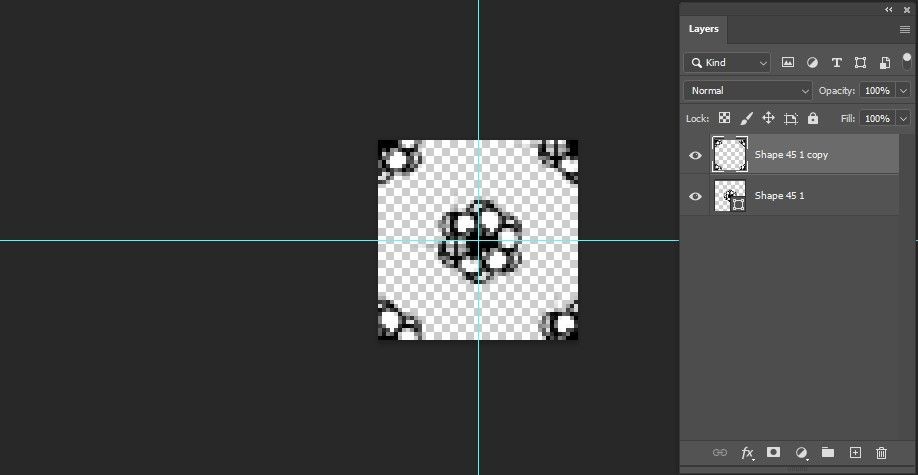Create new fill or adjustment layer
The height and width of the screenshot is (475, 918).
tap(801, 453)
